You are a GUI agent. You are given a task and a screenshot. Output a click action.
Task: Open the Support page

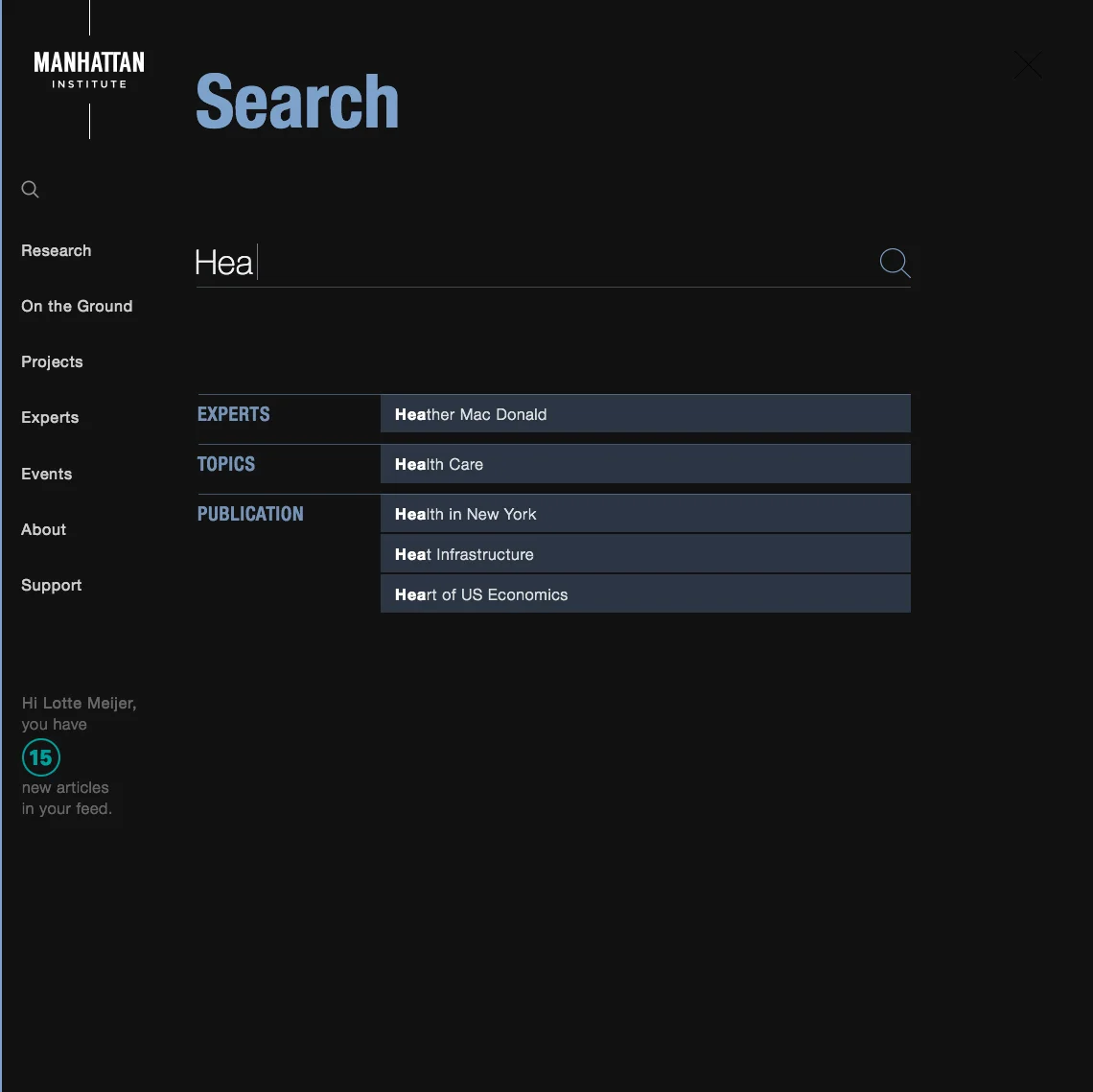tap(51, 585)
